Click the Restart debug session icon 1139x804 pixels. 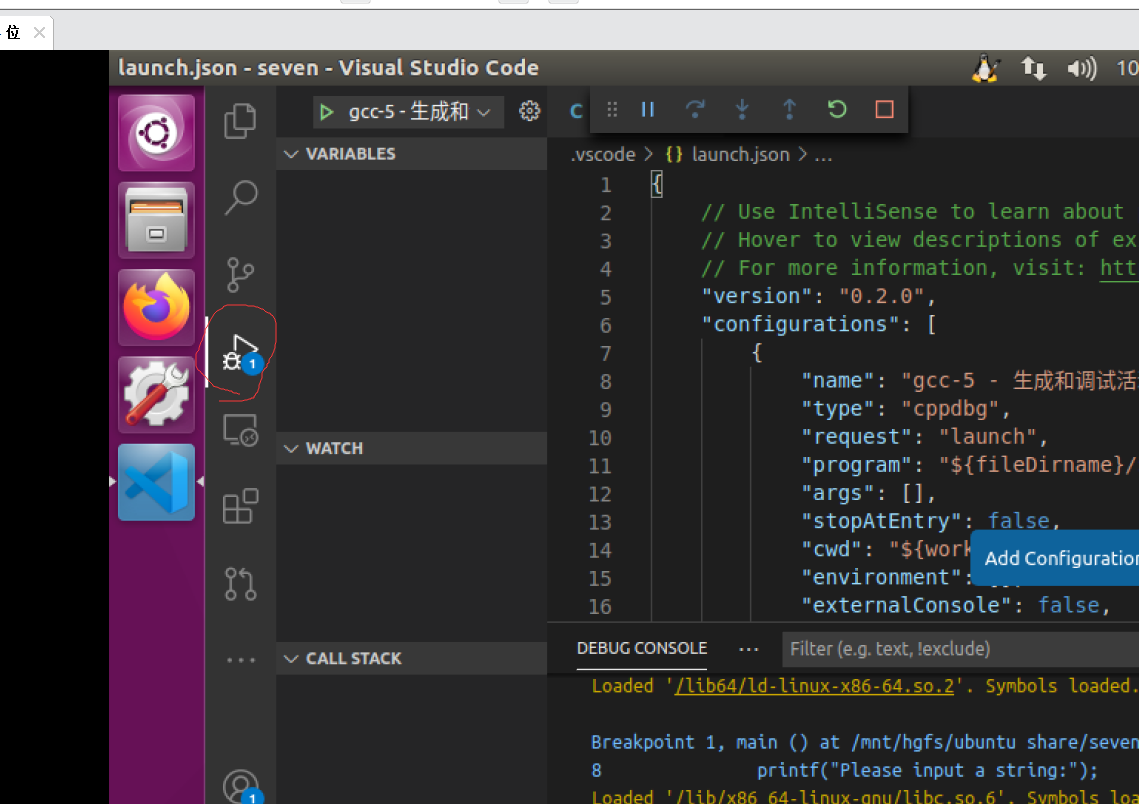(836, 110)
